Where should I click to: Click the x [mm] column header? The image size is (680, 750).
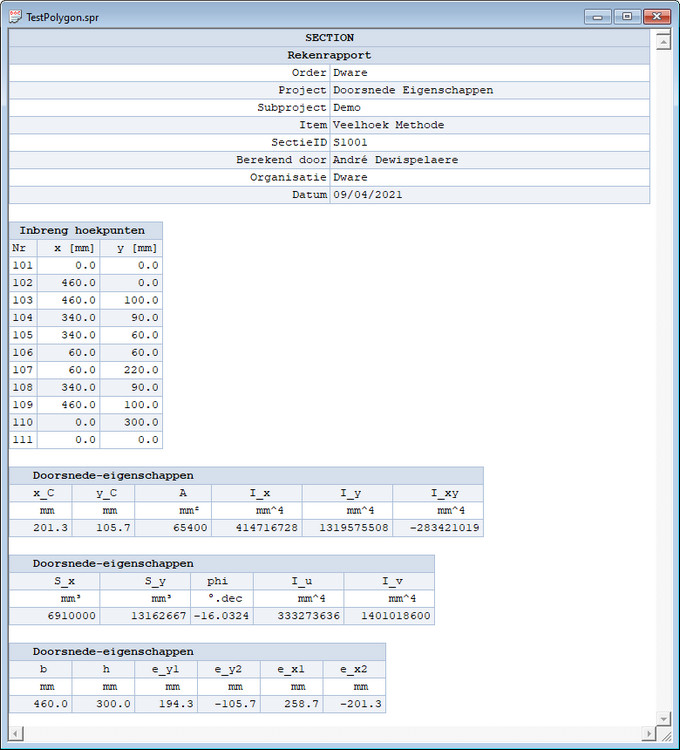tap(69, 248)
